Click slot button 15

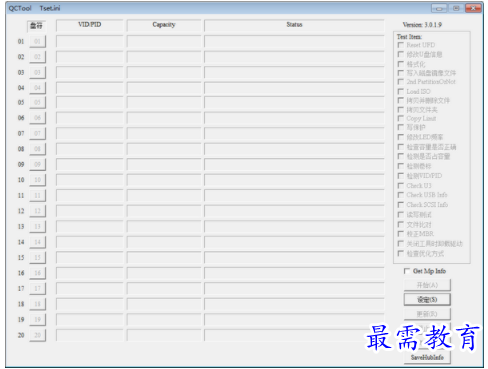click(x=37, y=257)
